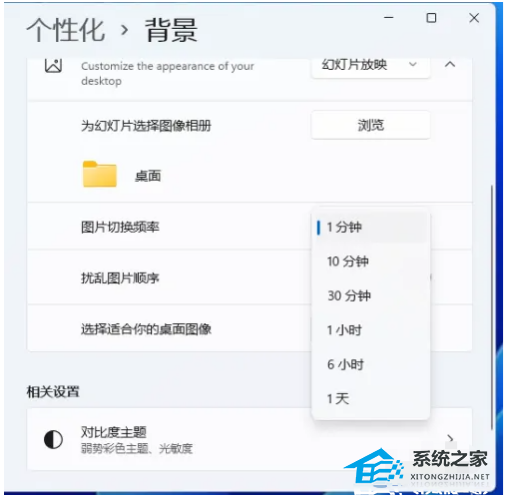
Task: Click the 浏览 browse button
Action: pos(371,125)
